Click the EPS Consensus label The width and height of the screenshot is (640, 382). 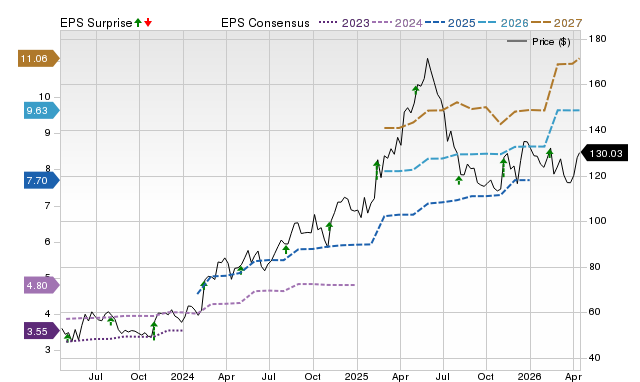point(265,23)
